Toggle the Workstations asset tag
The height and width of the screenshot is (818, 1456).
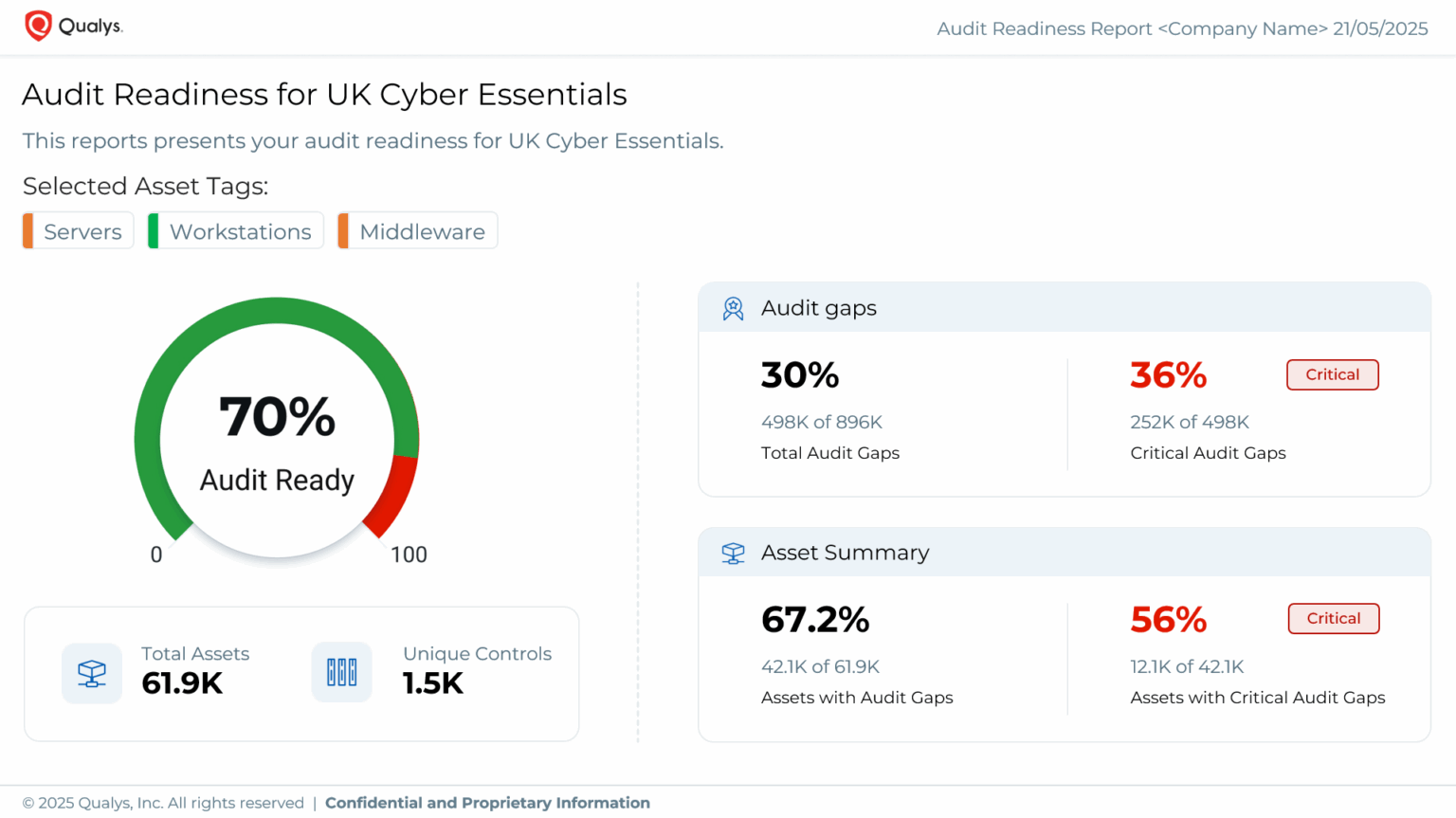tap(235, 230)
